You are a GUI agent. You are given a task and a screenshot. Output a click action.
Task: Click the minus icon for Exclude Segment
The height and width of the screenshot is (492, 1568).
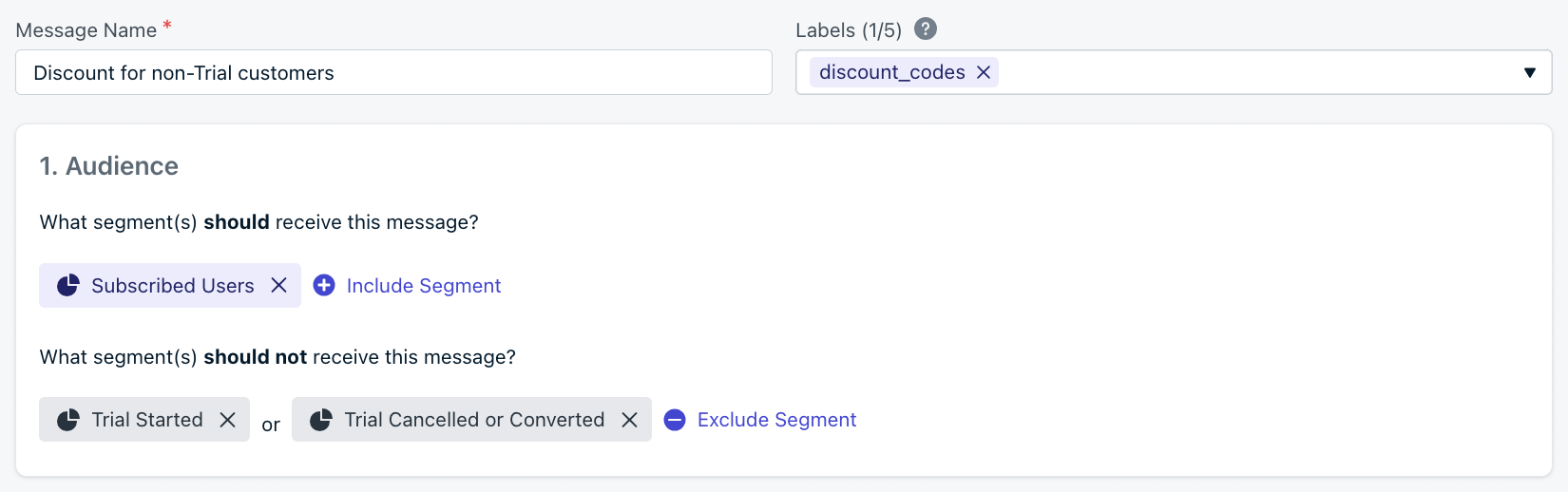pyautogui.click(x=675, y=420)
